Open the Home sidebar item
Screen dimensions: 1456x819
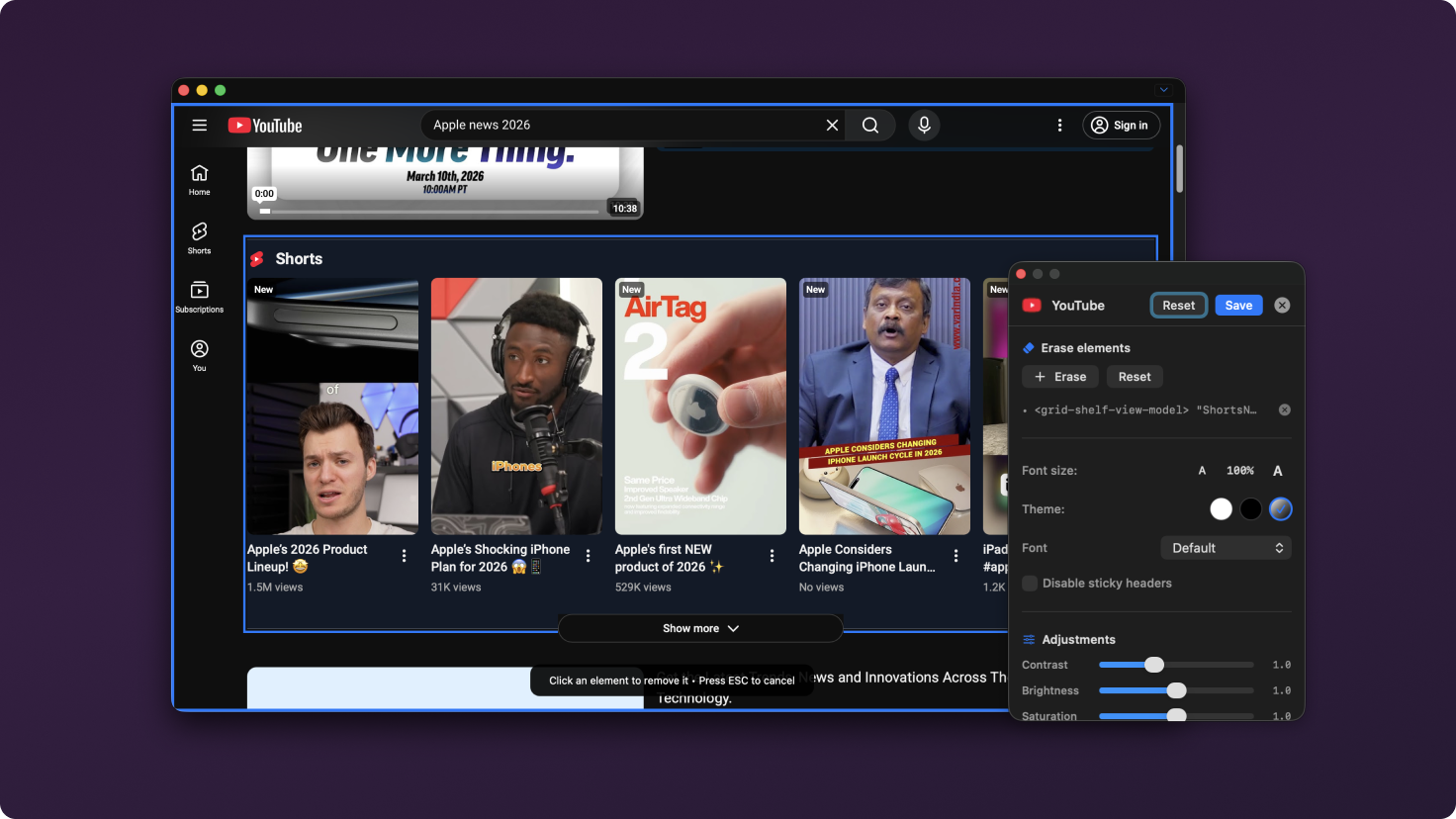coord(200,180)
